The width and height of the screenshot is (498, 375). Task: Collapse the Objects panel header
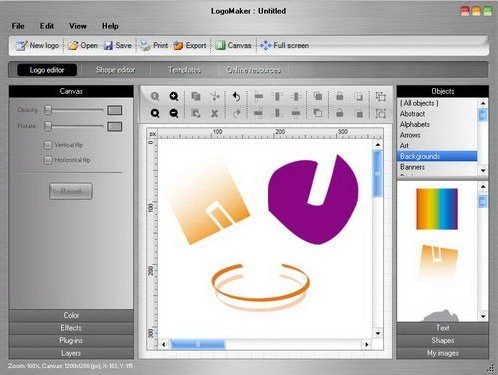(x=443, y=91)
